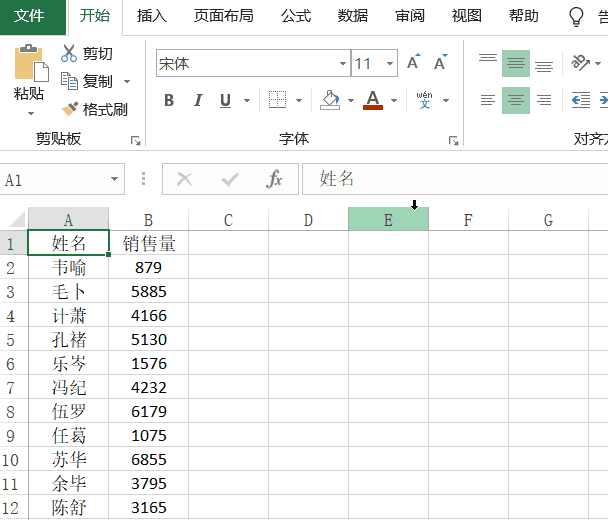Open the font name dropdown 宋体

tap(343, 63)
